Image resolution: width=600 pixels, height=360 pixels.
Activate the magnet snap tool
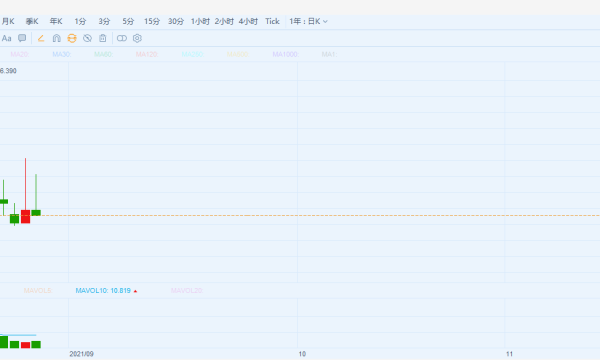pos(57,38)
